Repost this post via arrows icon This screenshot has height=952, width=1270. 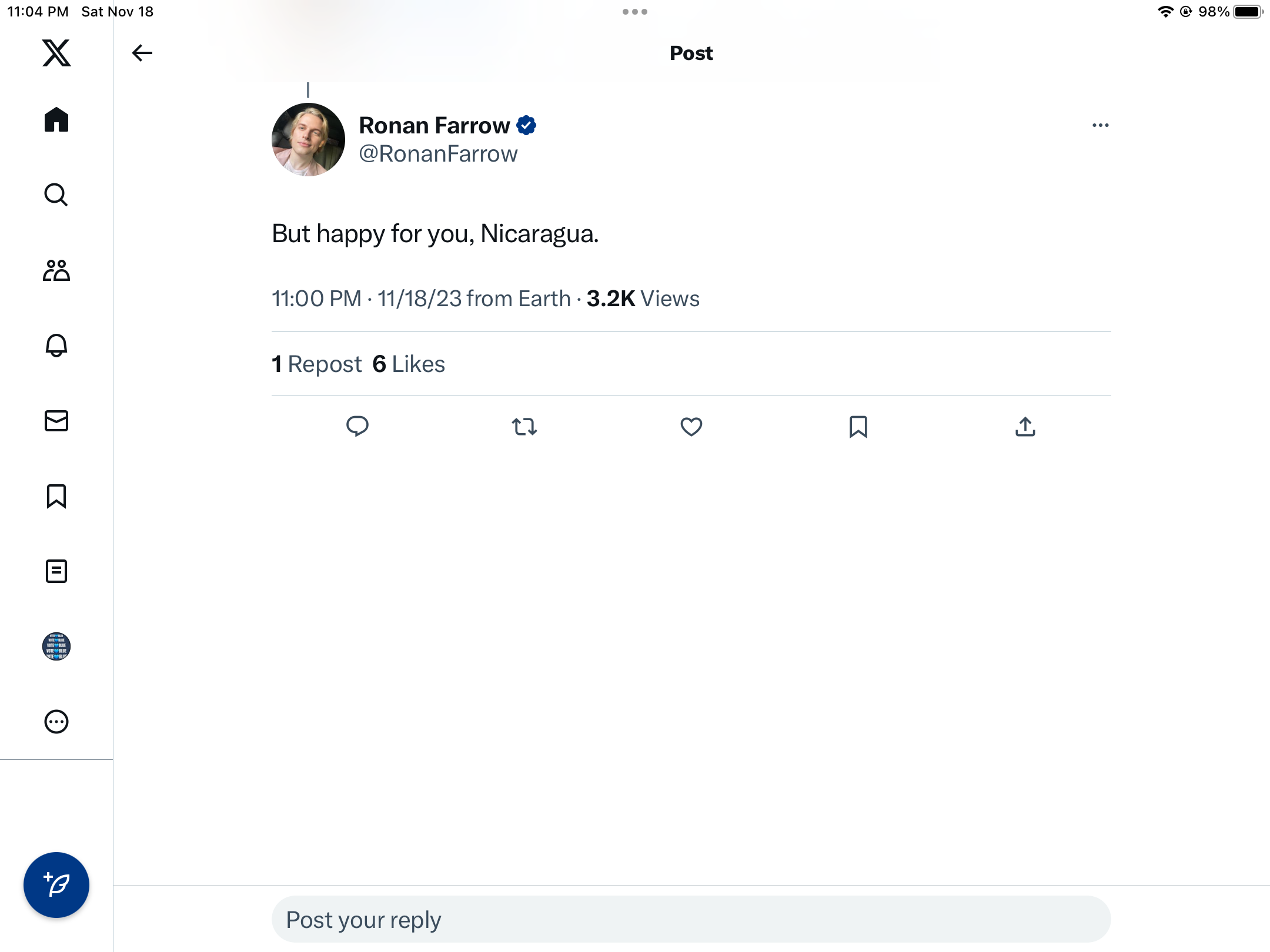524,427
